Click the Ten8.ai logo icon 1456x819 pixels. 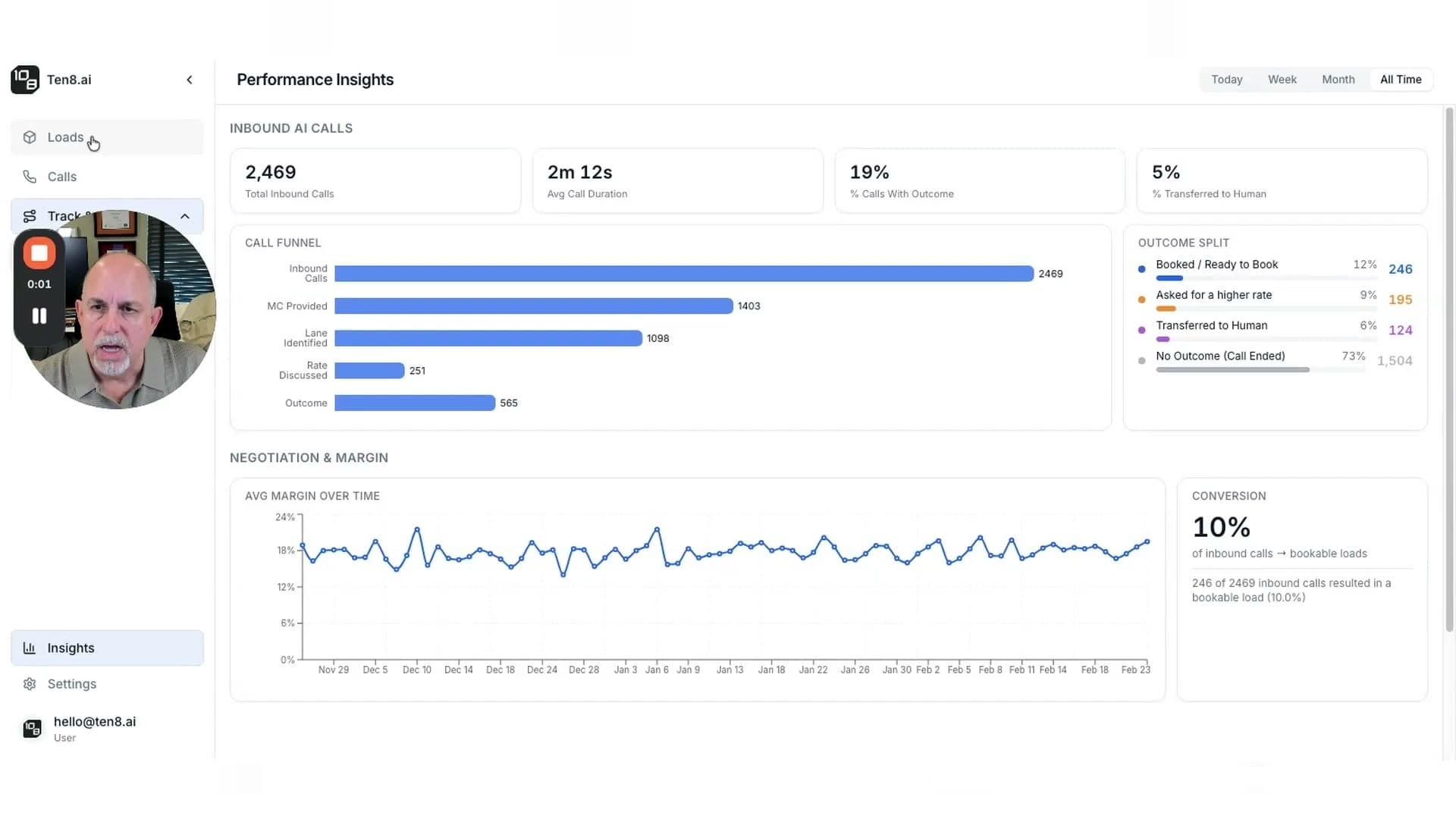[25, 80]
